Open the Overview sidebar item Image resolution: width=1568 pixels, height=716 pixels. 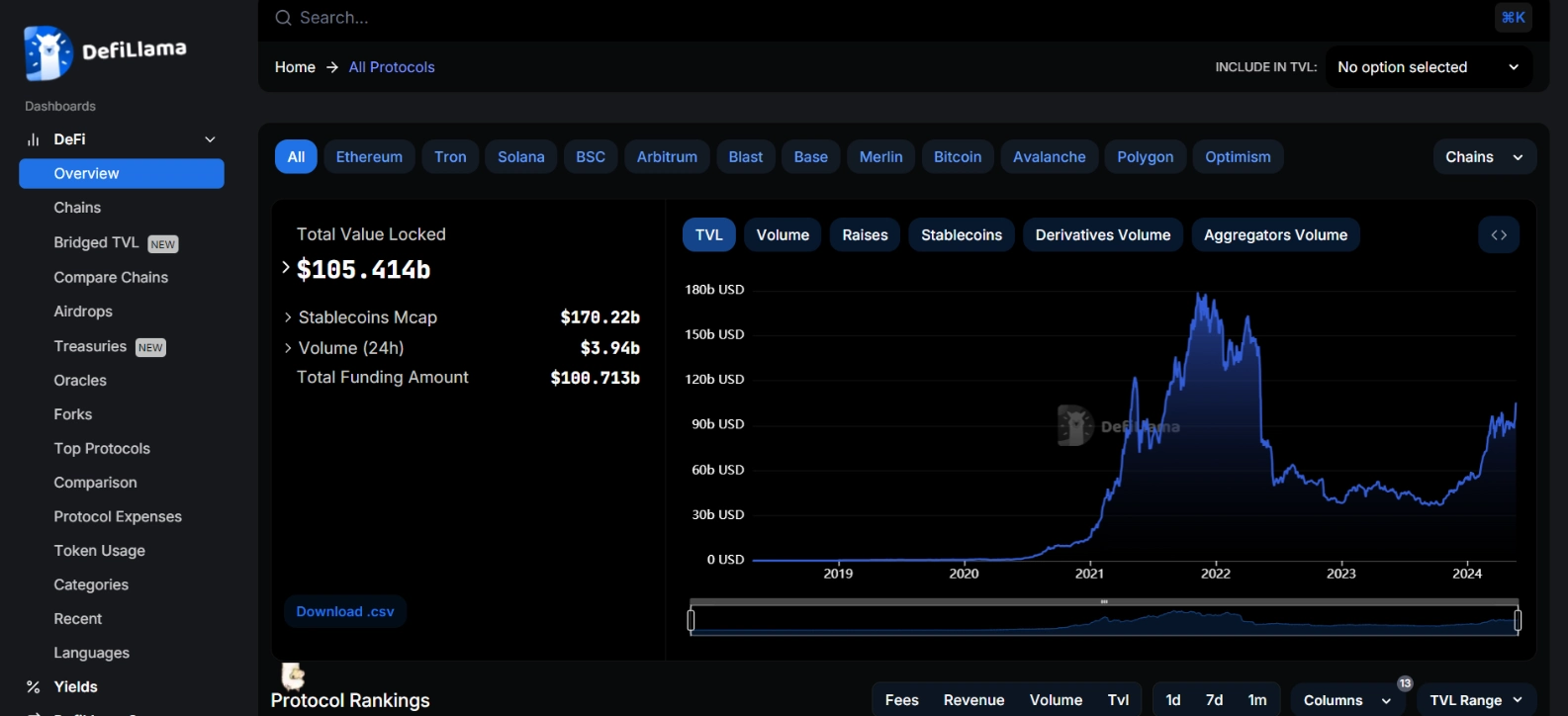[122, 173]
